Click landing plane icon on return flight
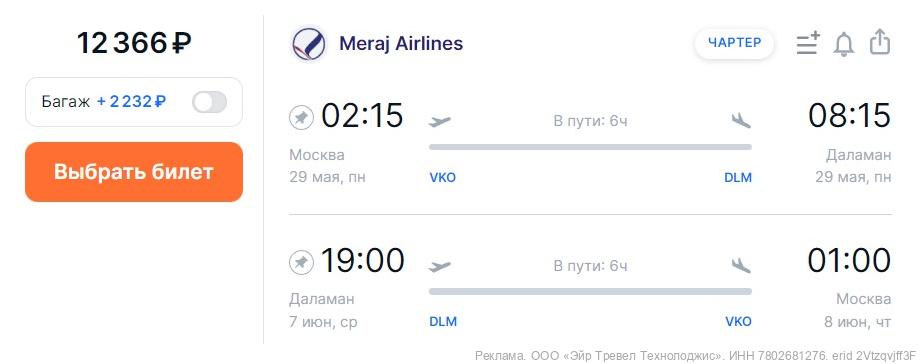 point(741,265)
